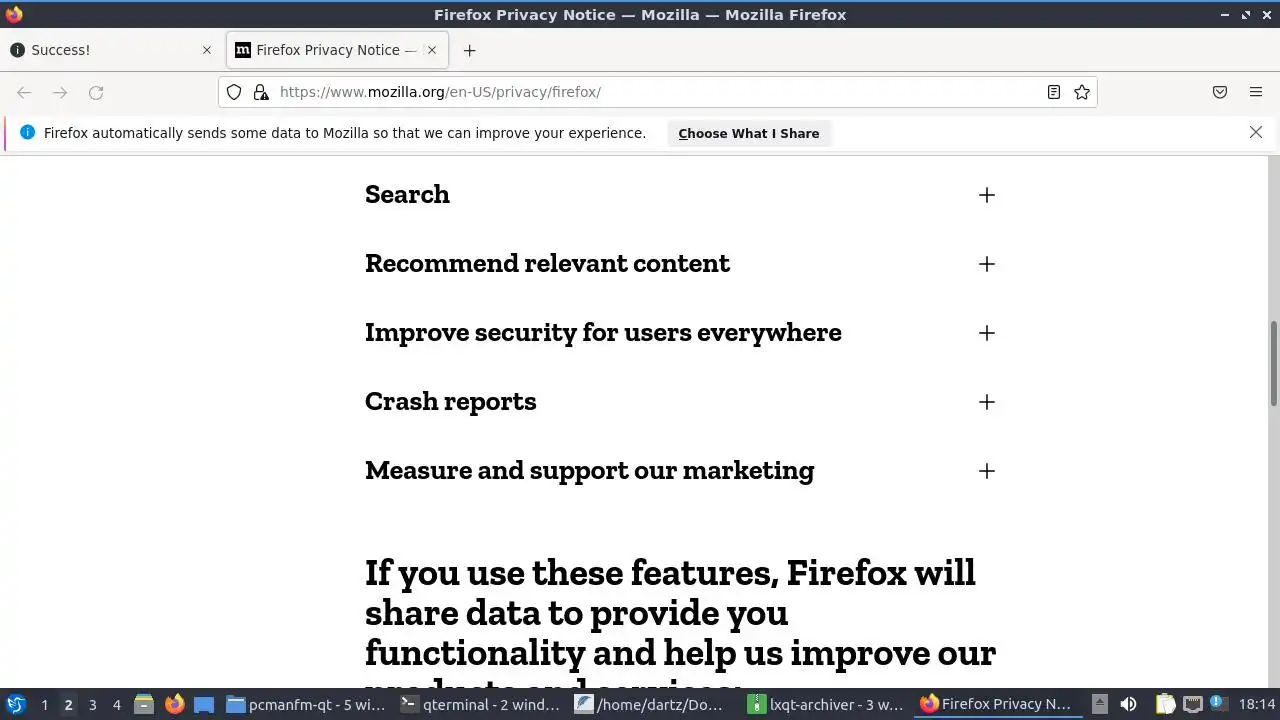Click the Firefox logo in title bar
Viewport: 1280px width, 720px height.
pos(14,14)
